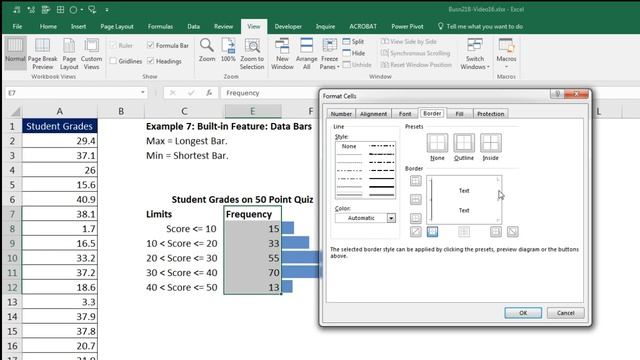Image resolution: width=640 pixels, height=360 pixels.
Task: Toggle the top border button
Action: pos(416,180)
